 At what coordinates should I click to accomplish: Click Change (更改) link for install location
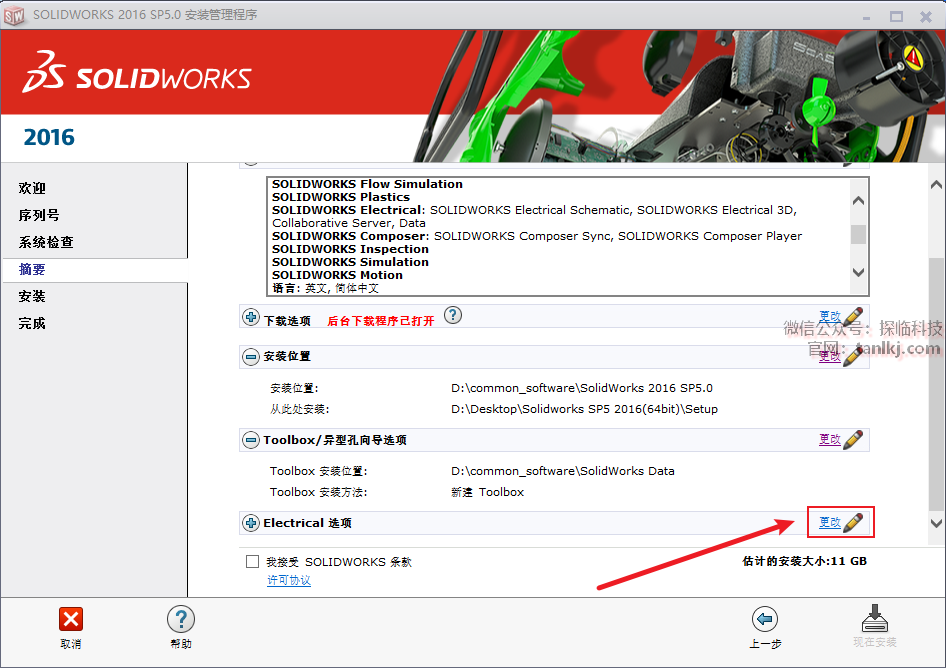click(x=829, y=356)
